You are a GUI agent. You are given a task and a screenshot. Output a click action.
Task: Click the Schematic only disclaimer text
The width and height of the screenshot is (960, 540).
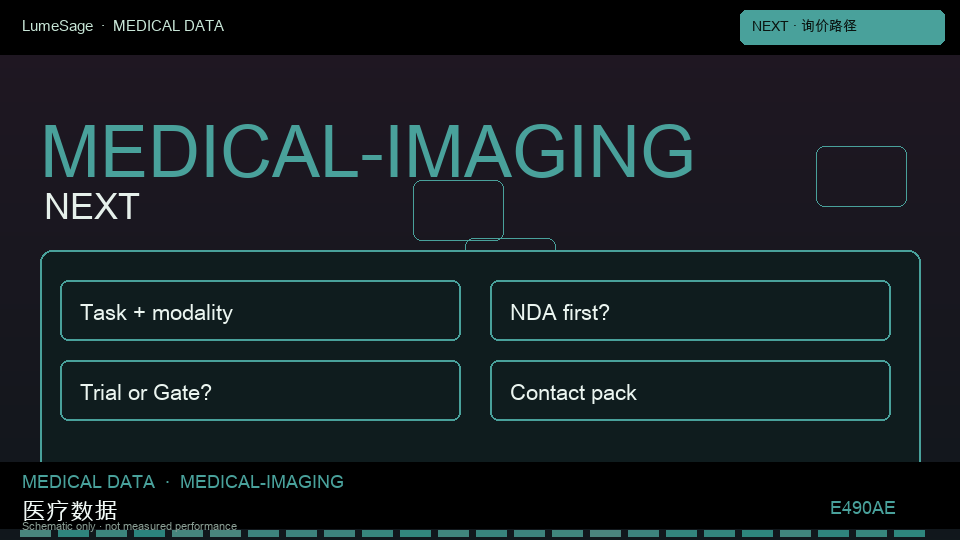coord(129,526)
